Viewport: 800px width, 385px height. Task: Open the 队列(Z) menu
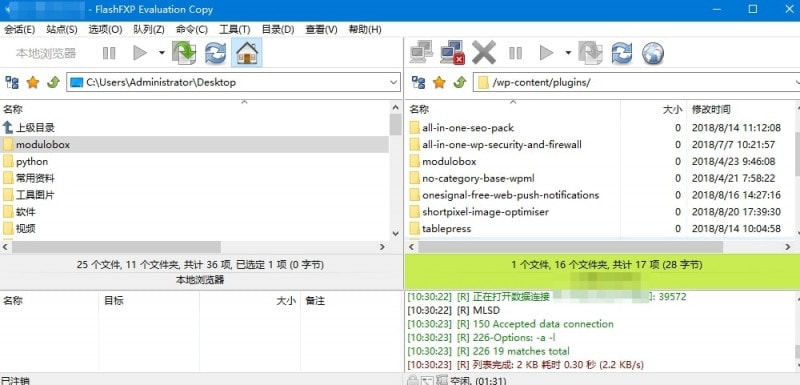148,30
